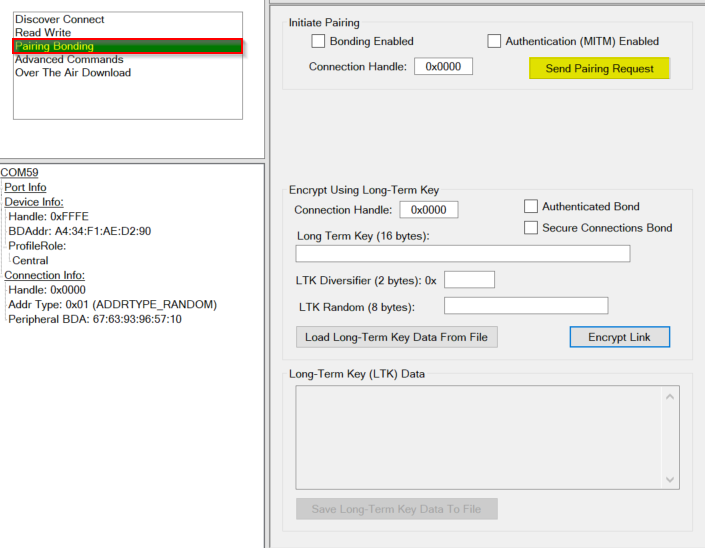Screen dimensions: 705x548
Task: Tick the Secure Connections Bond checkbox
Action: coord(532,228)
